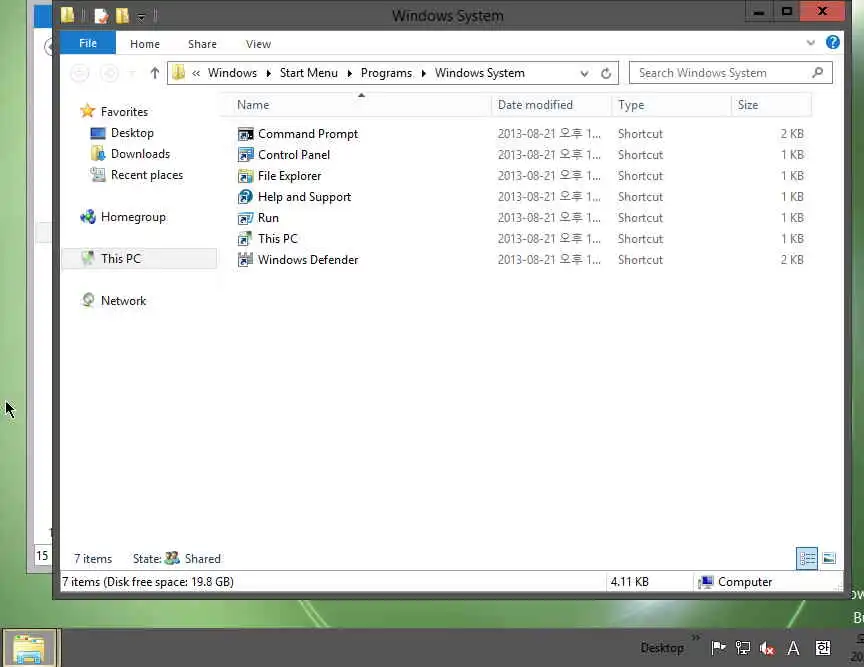Open the File ribbon tab
Image resolution: width=864 pixels, height=667 pixels.
click(88, 43)
